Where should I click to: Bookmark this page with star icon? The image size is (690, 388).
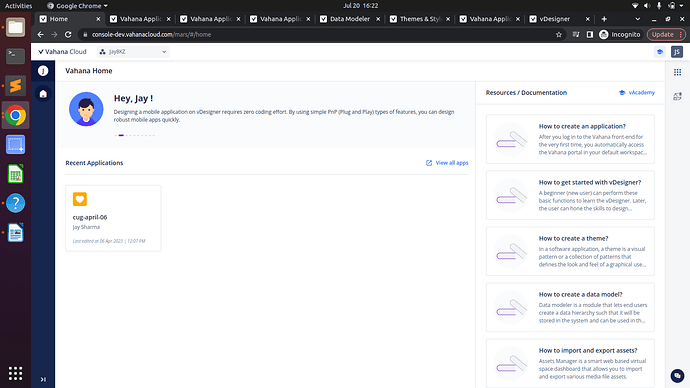coord(559,34)
